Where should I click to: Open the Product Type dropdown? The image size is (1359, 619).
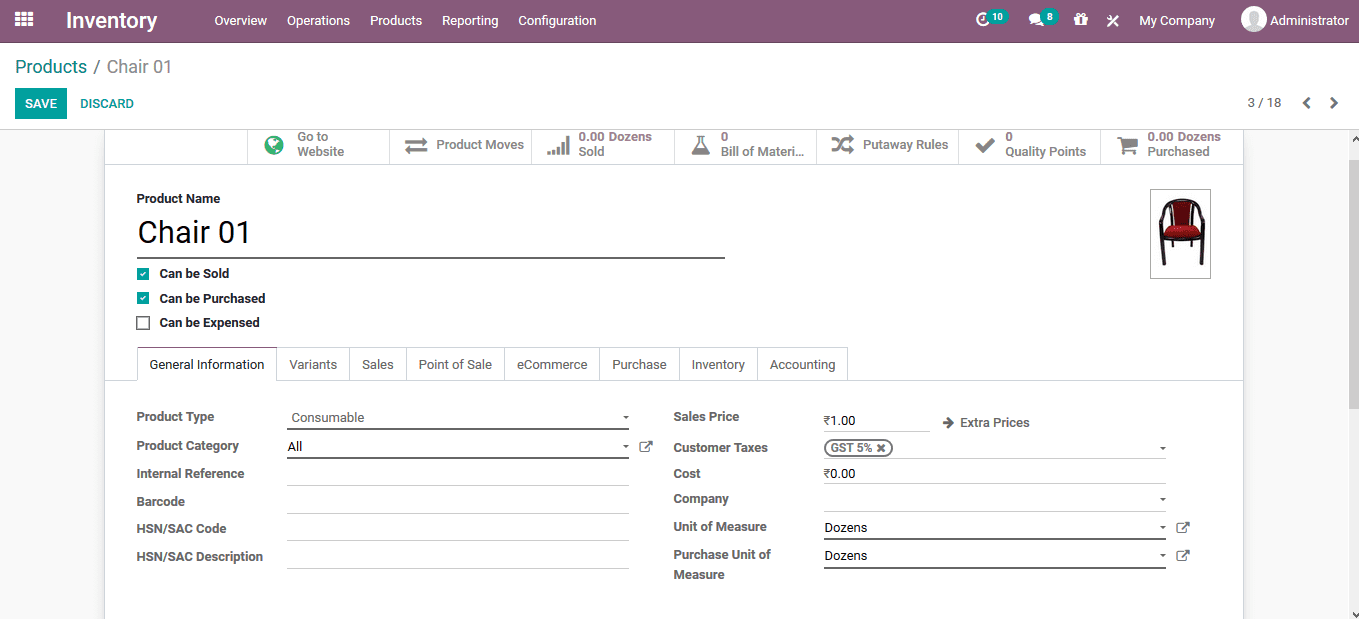pos(625,417)
